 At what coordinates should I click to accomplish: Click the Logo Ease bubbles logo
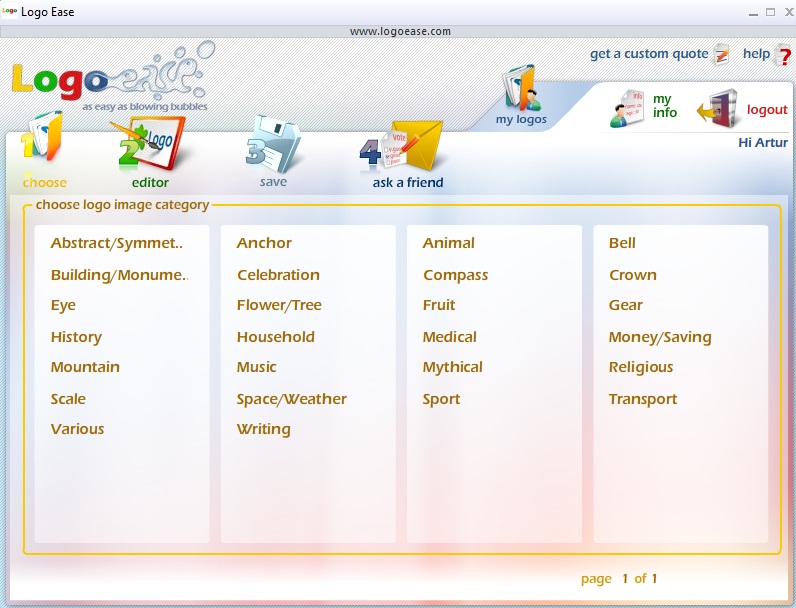(x=110, y=78)
